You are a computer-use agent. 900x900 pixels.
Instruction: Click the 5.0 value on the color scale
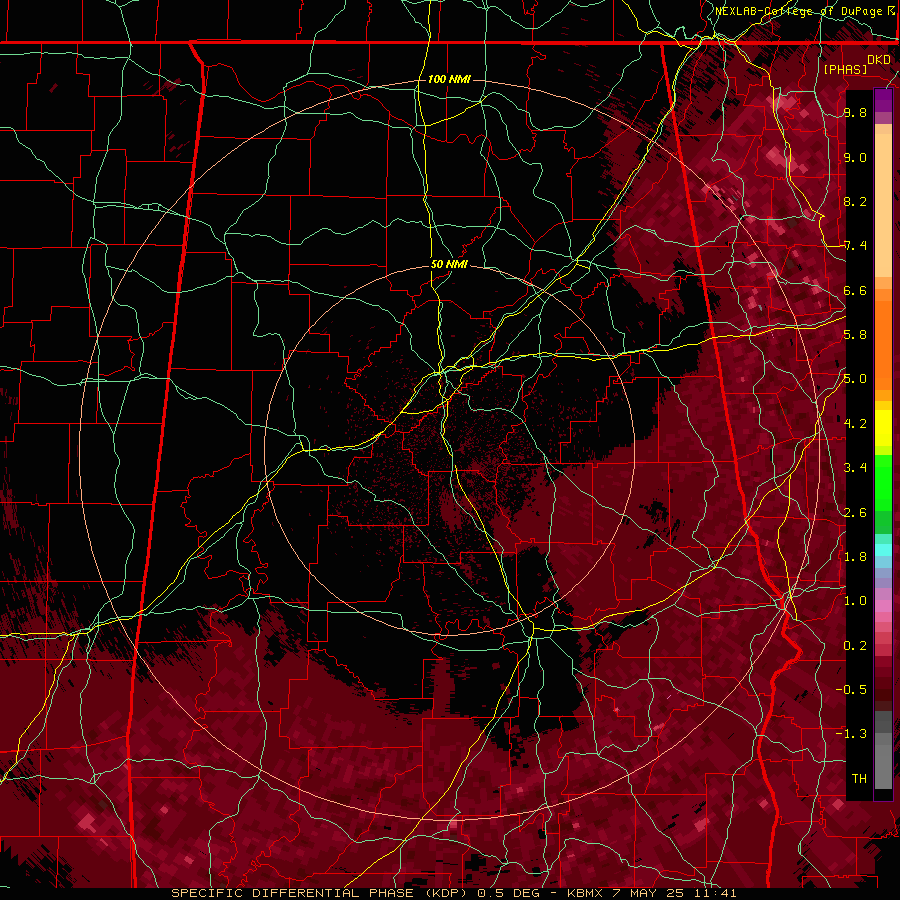(855, 379)
